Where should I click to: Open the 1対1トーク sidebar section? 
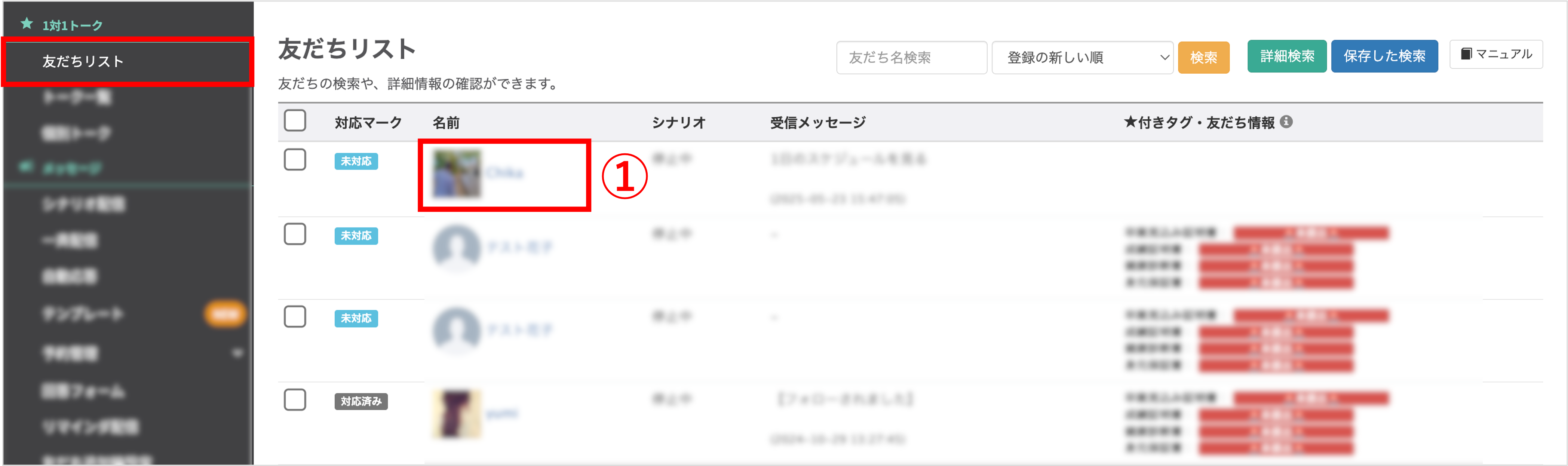(x=72, y=25)
